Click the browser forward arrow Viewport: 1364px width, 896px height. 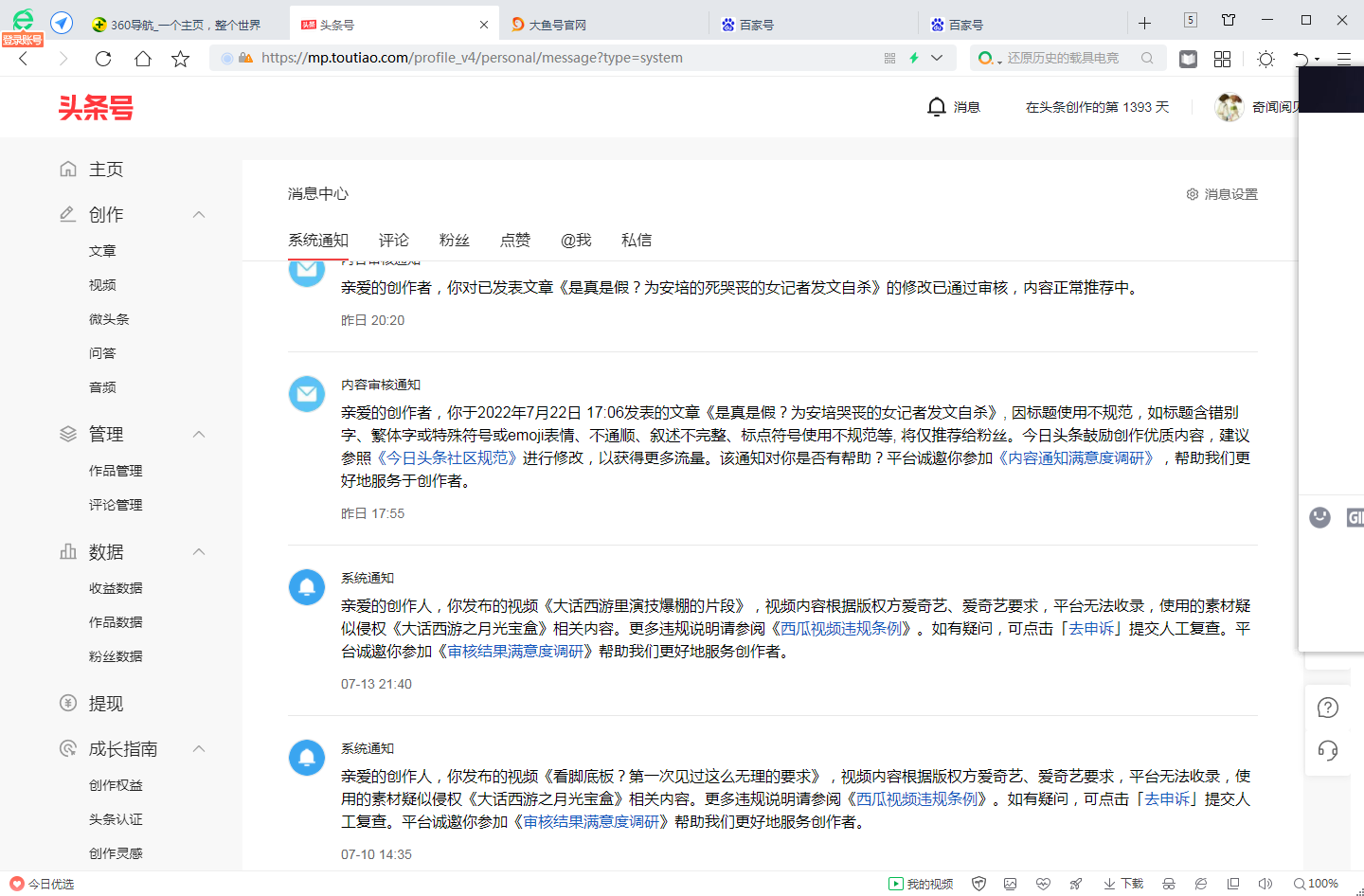point(63,59)
